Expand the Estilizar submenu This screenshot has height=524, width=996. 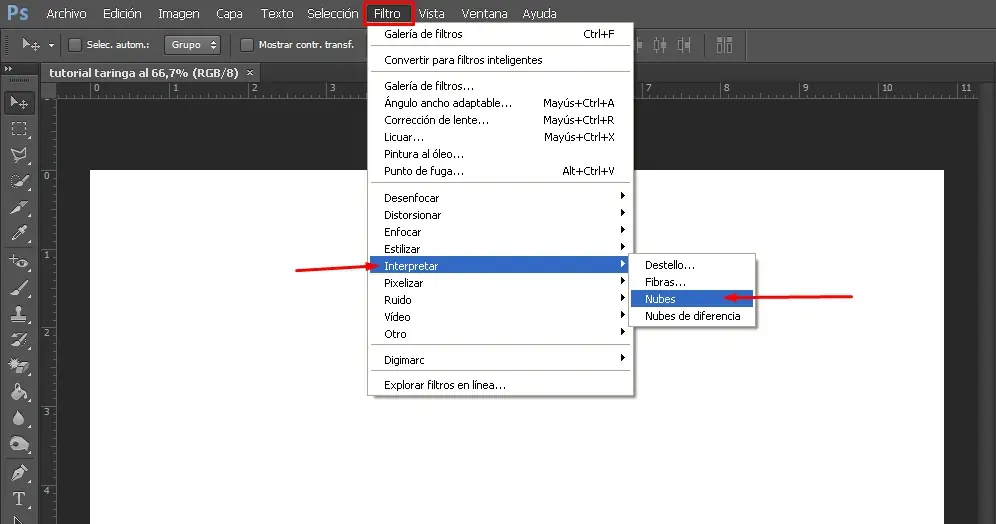622,246
